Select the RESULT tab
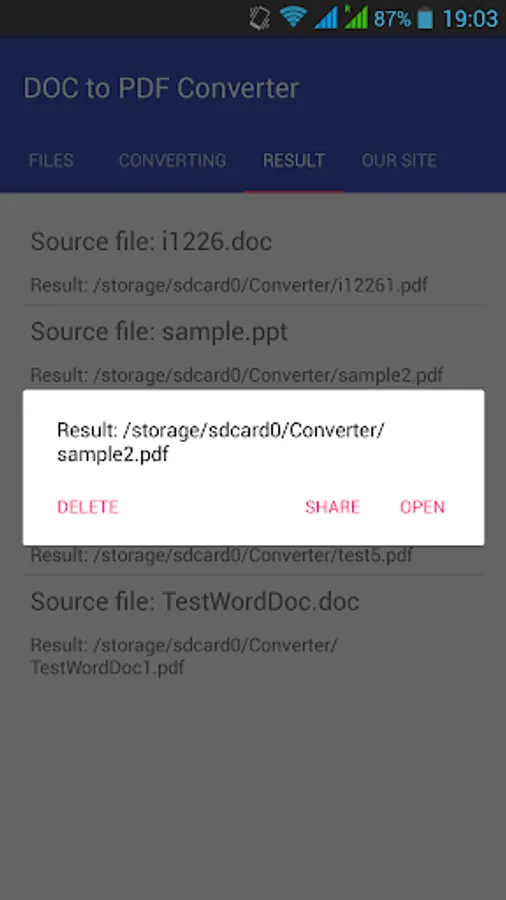The height and width of the screenshot is (900, 506). (294, 160)
